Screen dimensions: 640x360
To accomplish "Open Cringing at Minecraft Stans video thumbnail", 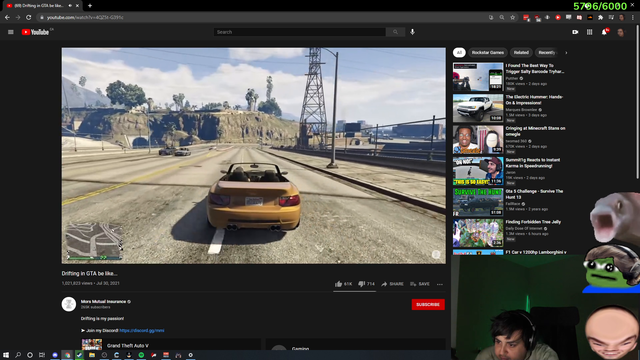I will (478, 140).
